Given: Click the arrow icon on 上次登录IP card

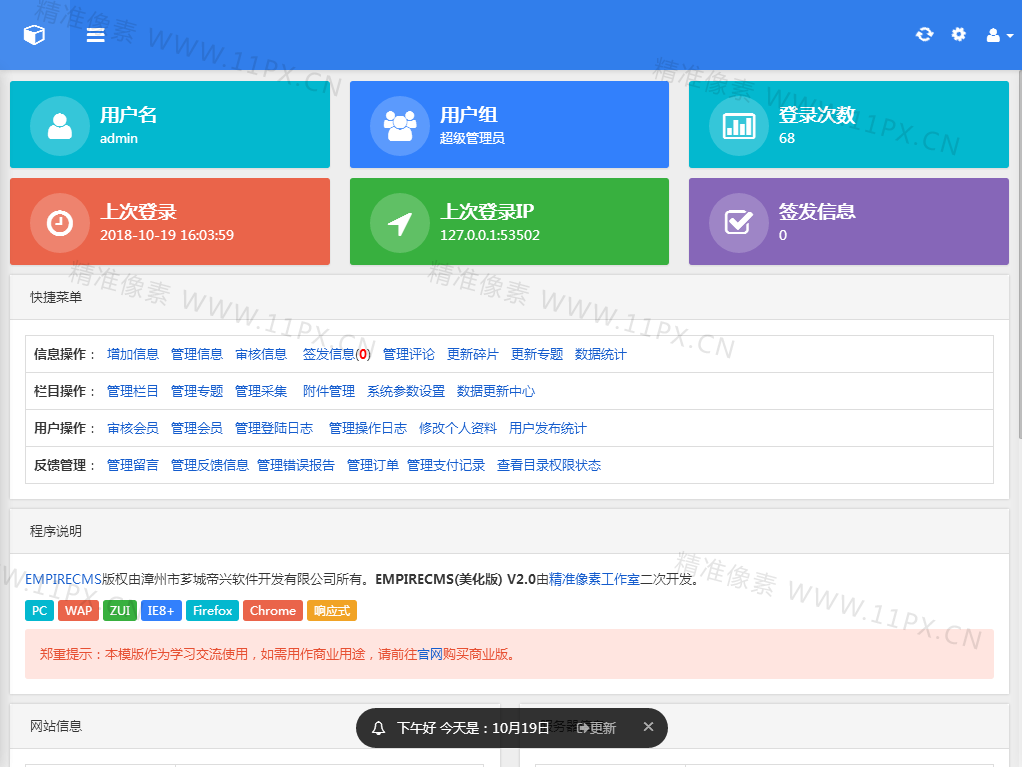Looking at the screenshot, I should (400, 222).
